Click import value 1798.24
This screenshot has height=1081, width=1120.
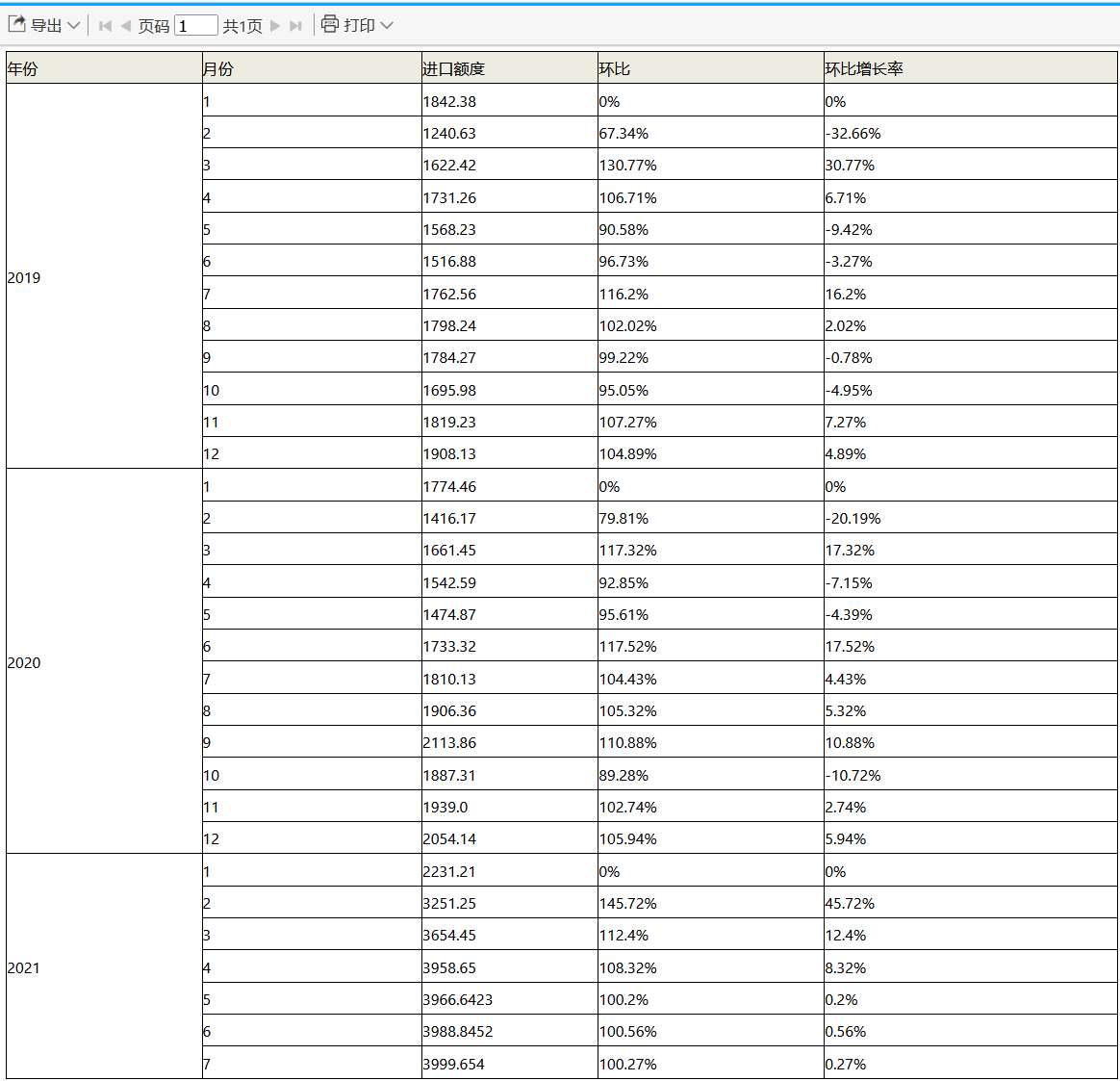pyautogui.click(x=510, y=325)
